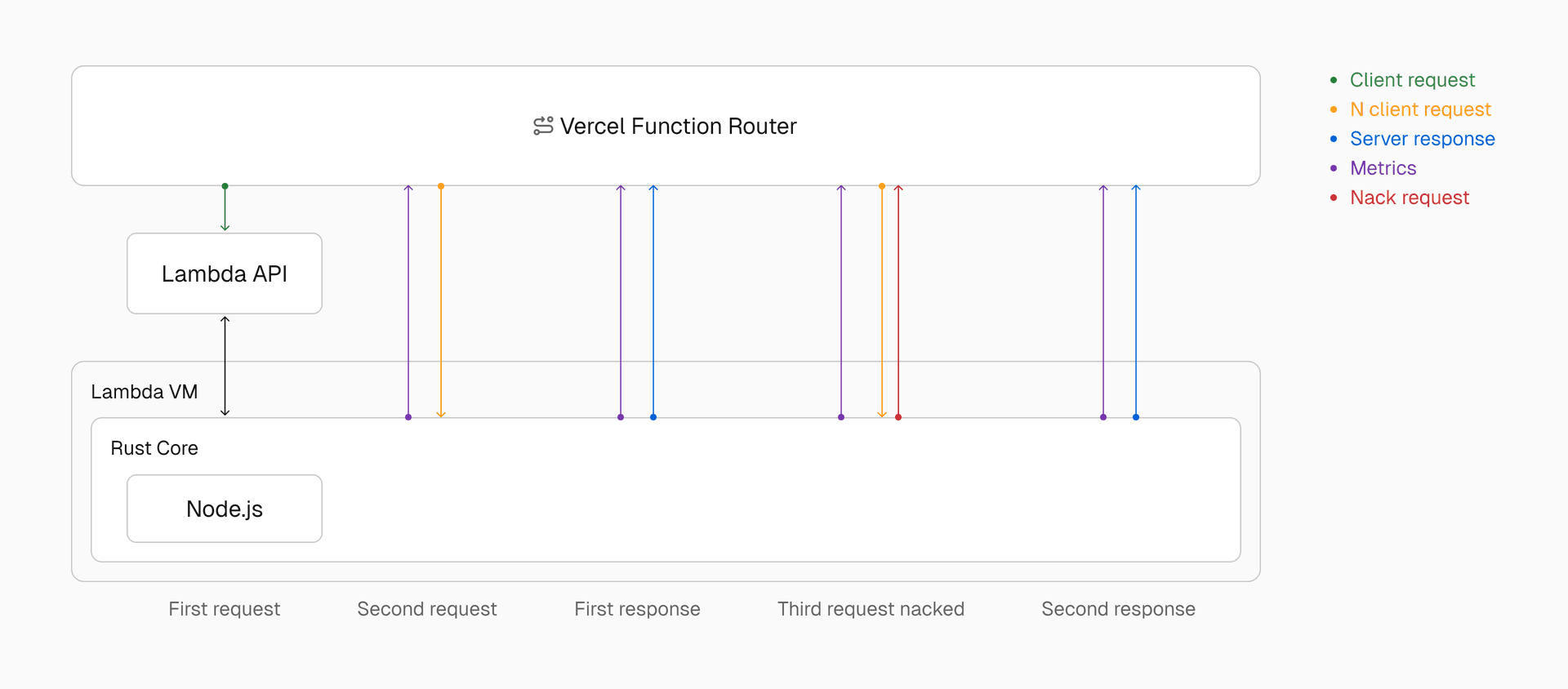Click the orange N client request legend dot
1568x689 pixels.
[1334, 109]
